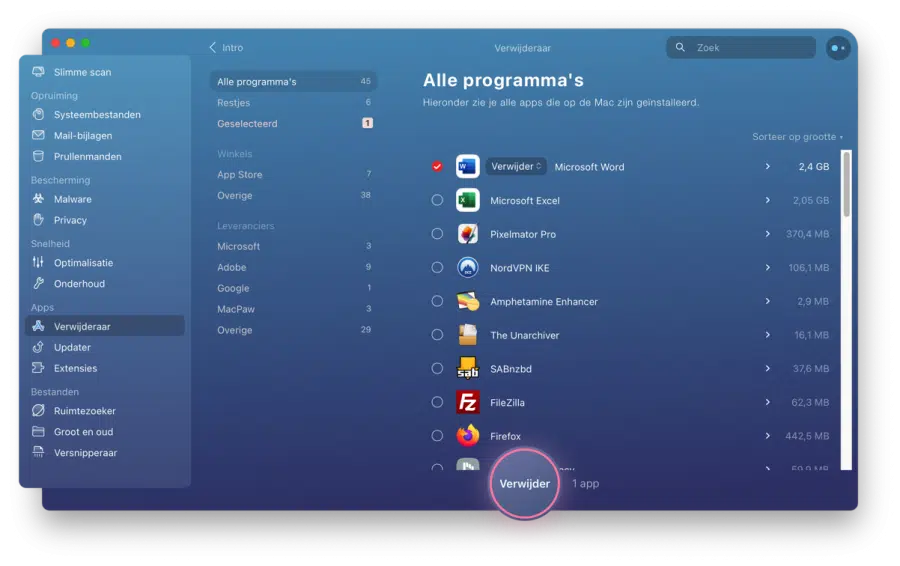Go back to Intro

point(226,48)
